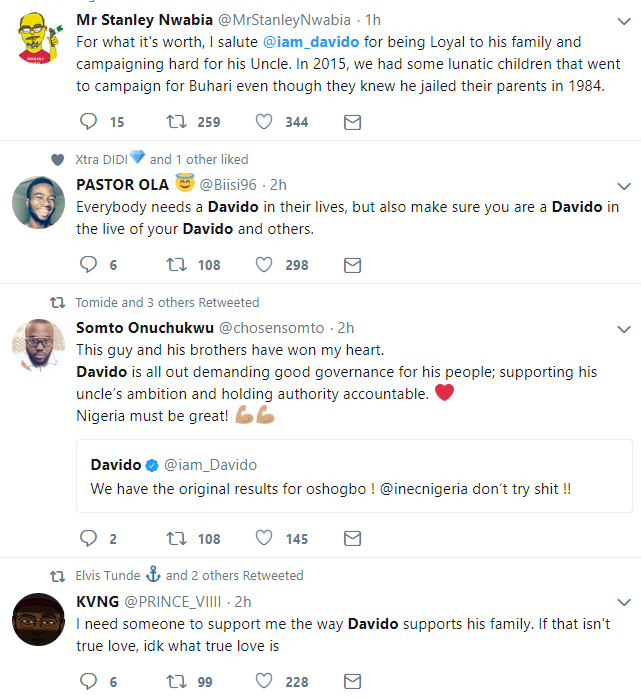
Task: Click KVNG's profile avatar
Action: point(38,620)
